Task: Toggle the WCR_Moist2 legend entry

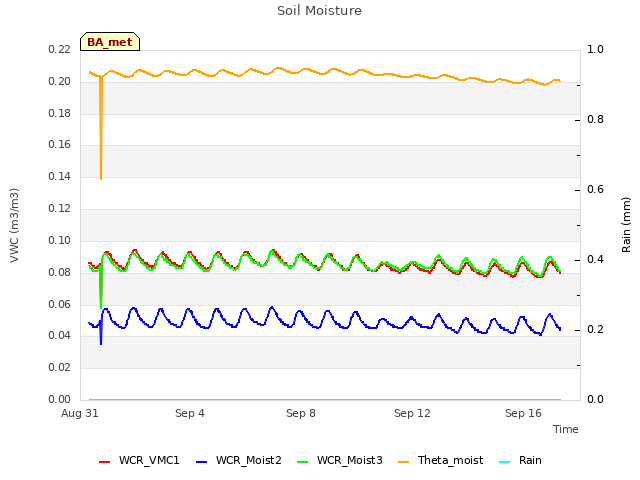Action: [x=239, y=460]
